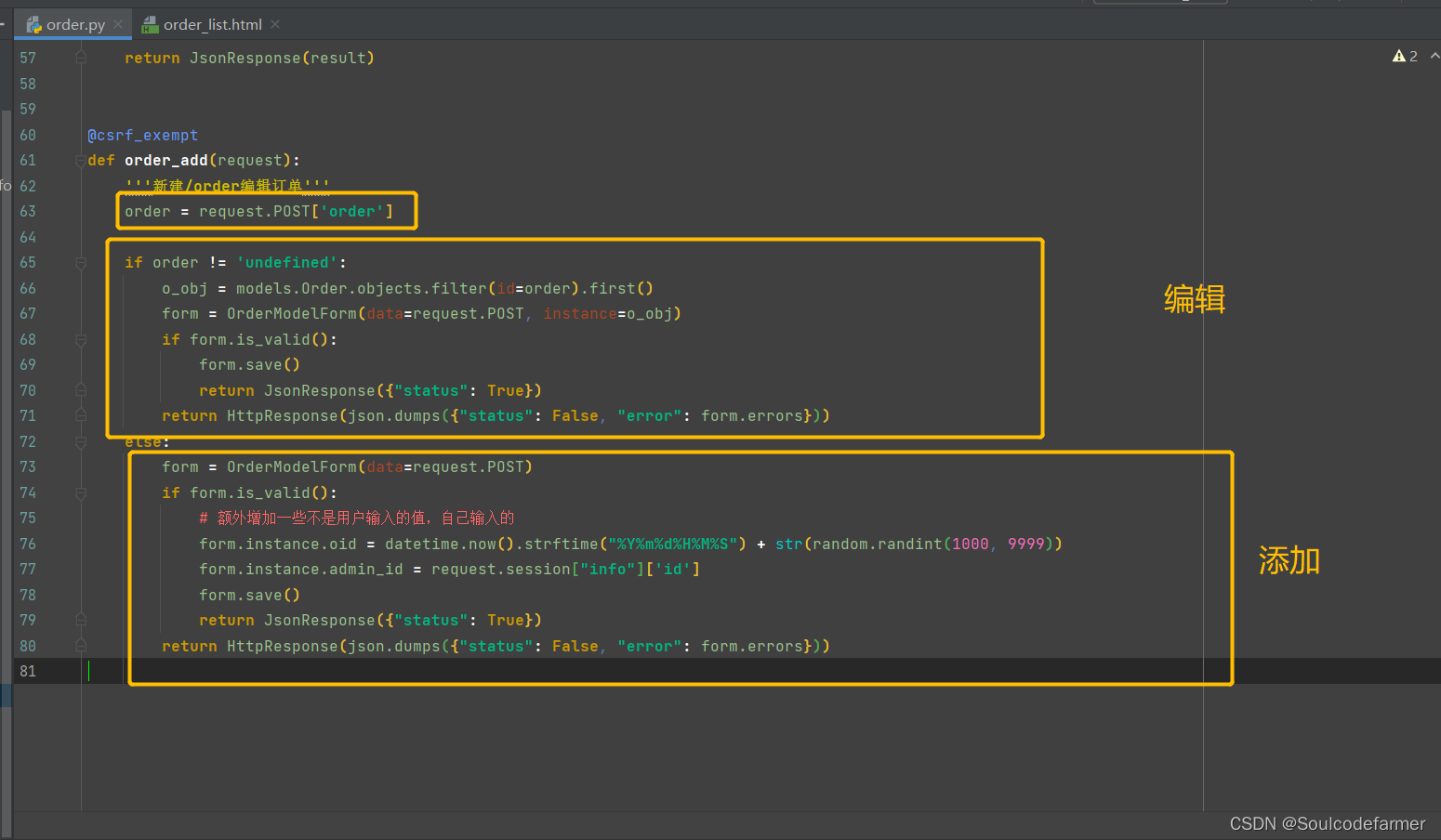Click line number 63 in the gutter
The width and height of the screenshot is (1441, 840).
click(x=28, y=212)
